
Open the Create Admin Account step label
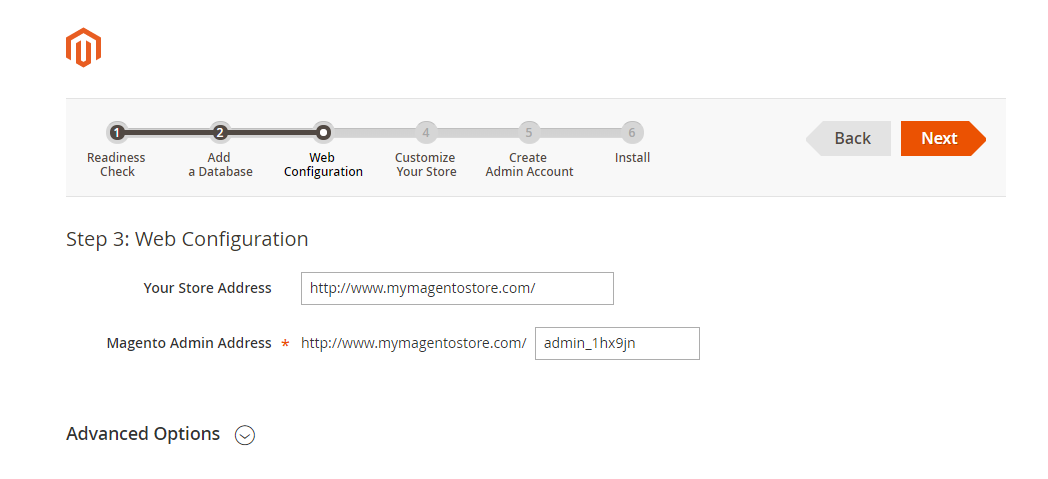click(529, 165)
